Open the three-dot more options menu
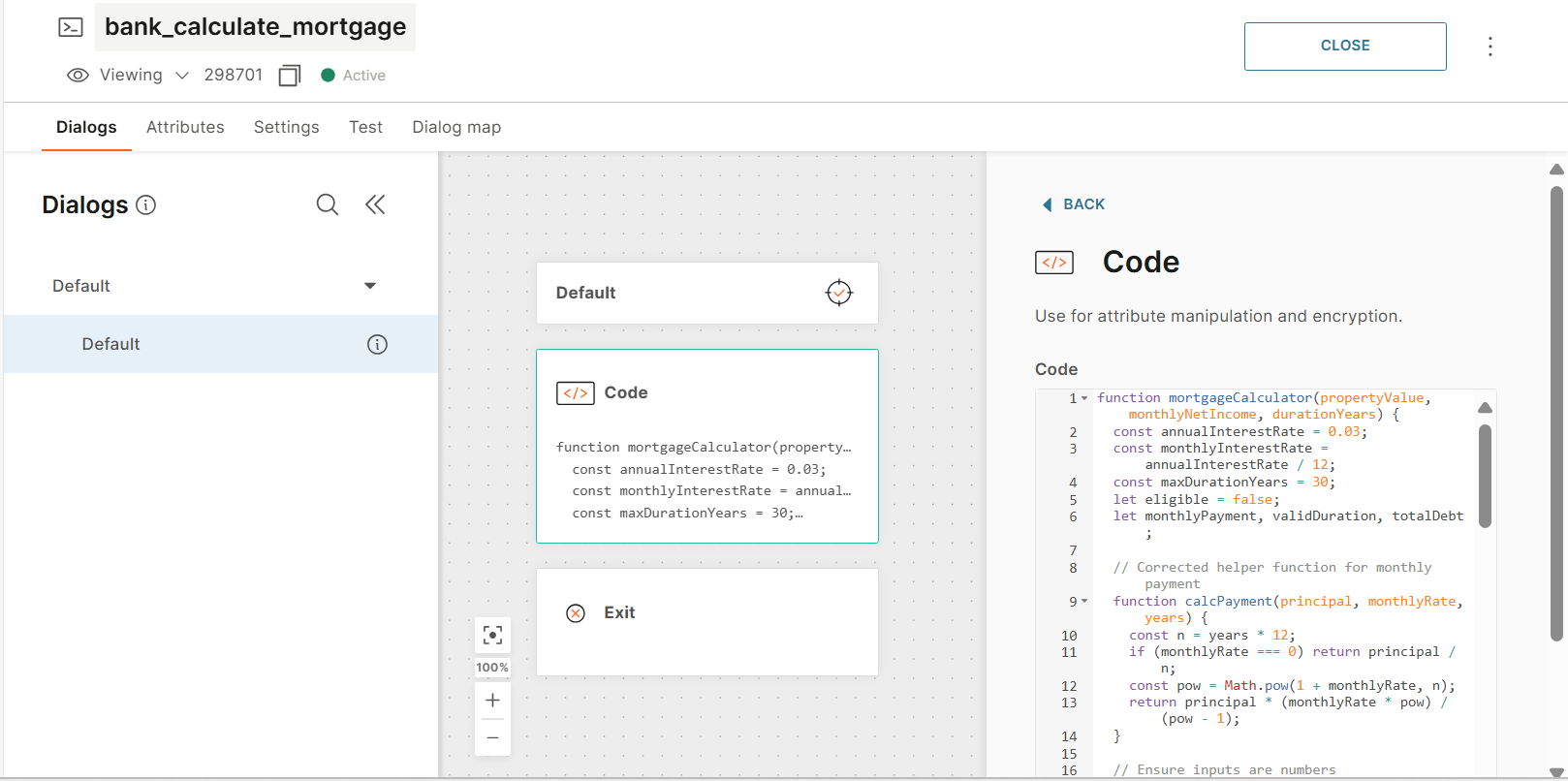1568x781 pixels. tap(1490, 47)
